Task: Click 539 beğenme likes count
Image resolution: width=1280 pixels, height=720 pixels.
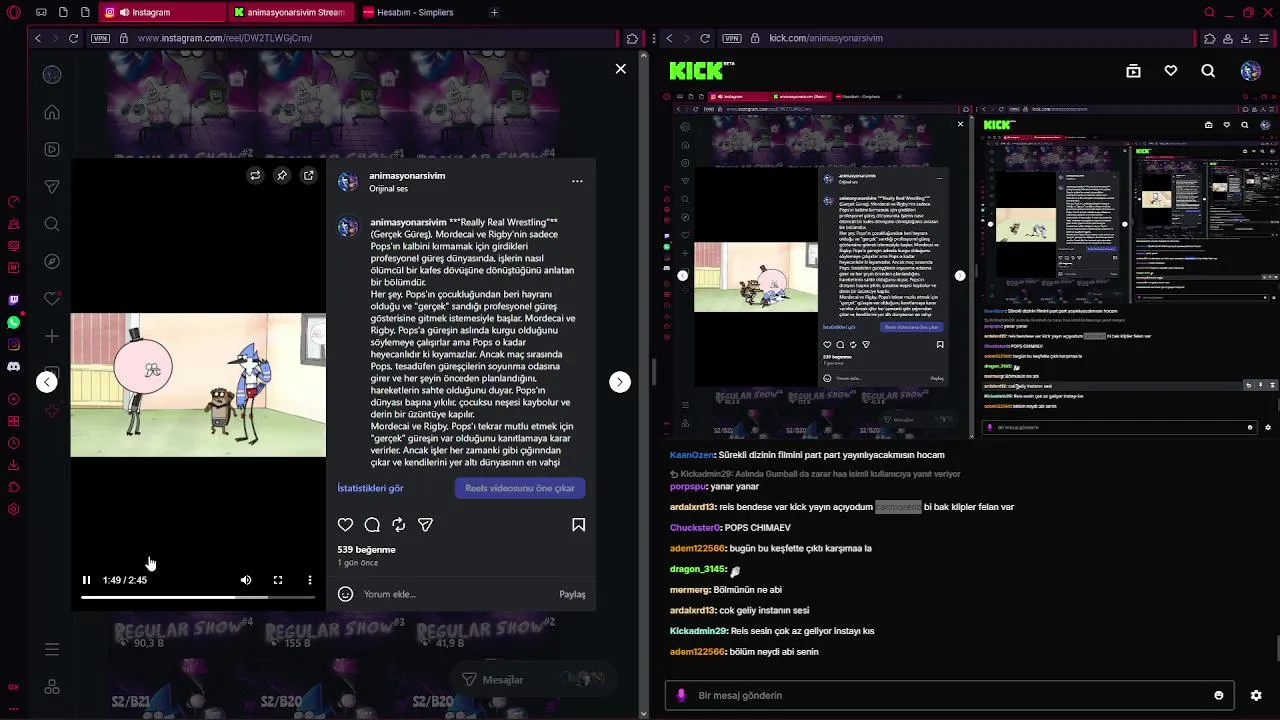Action: [366, 549]
